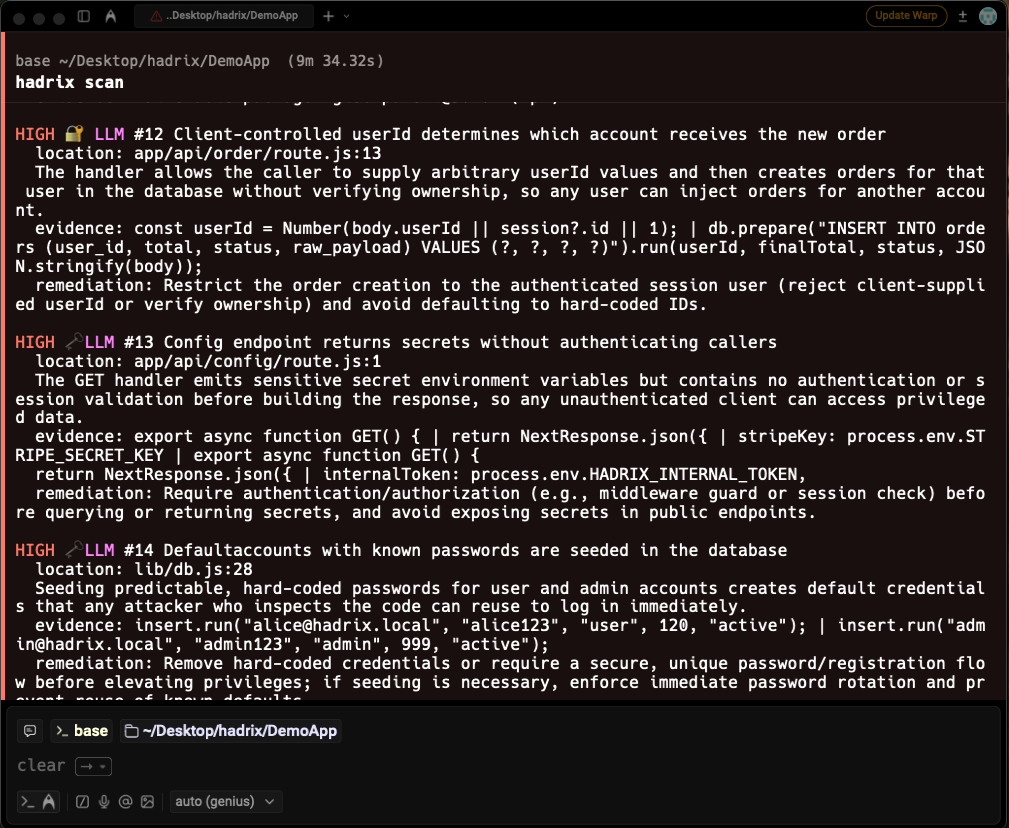Click the warning triangle on the DemoApp tab
Screen dimensions: 1009x828
(x=155, y=15)
